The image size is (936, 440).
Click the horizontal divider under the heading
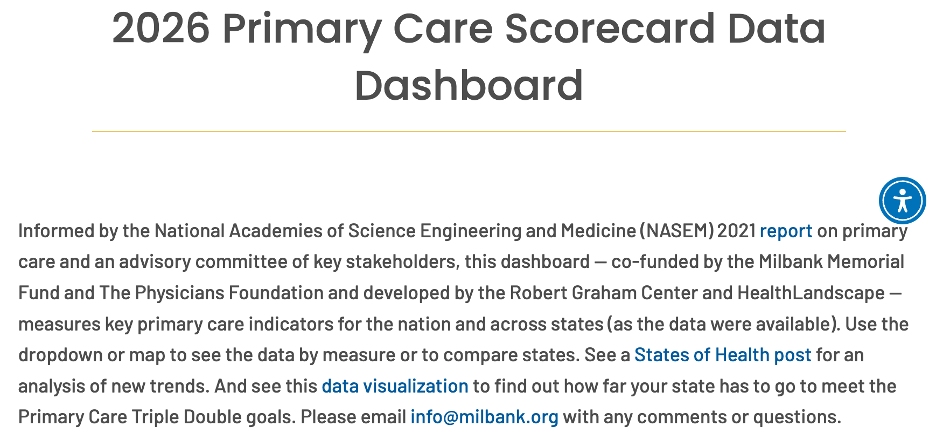[x=468, y=131]
